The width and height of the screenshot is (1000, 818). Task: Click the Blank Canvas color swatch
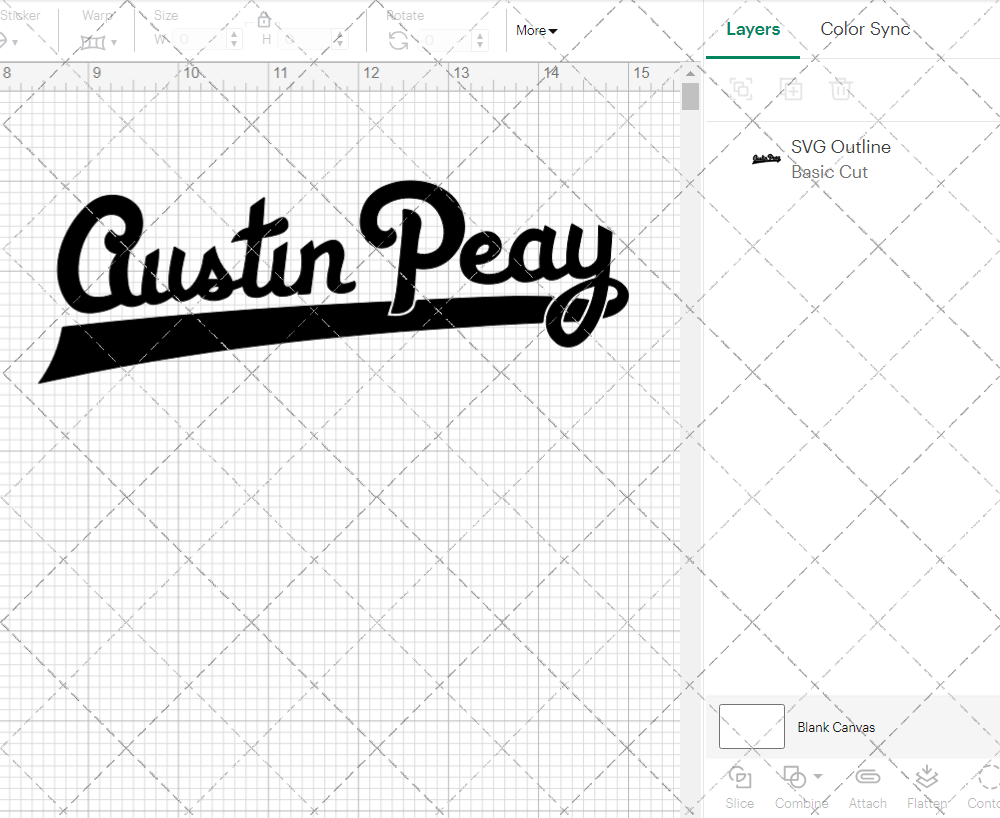click(751, 727)
